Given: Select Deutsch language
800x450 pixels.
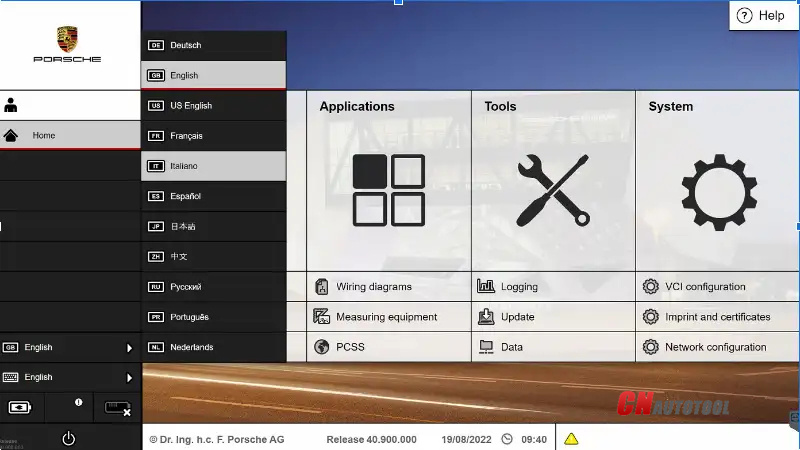Looking at the screenshot, I should point(213,45).
